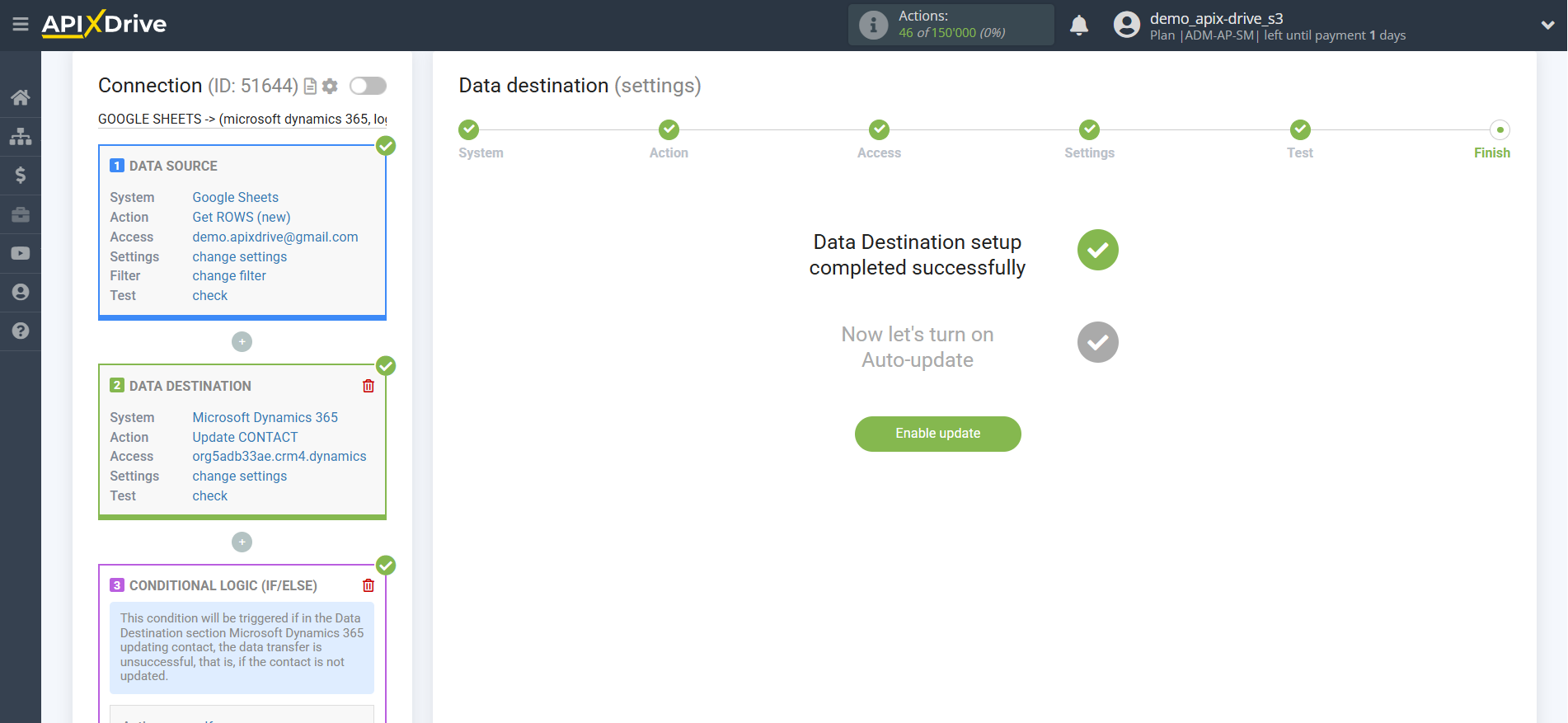This screenshot has height=723, width=1568.
Task: Expand the account dropdown chevron
Action: (1547, 25)
